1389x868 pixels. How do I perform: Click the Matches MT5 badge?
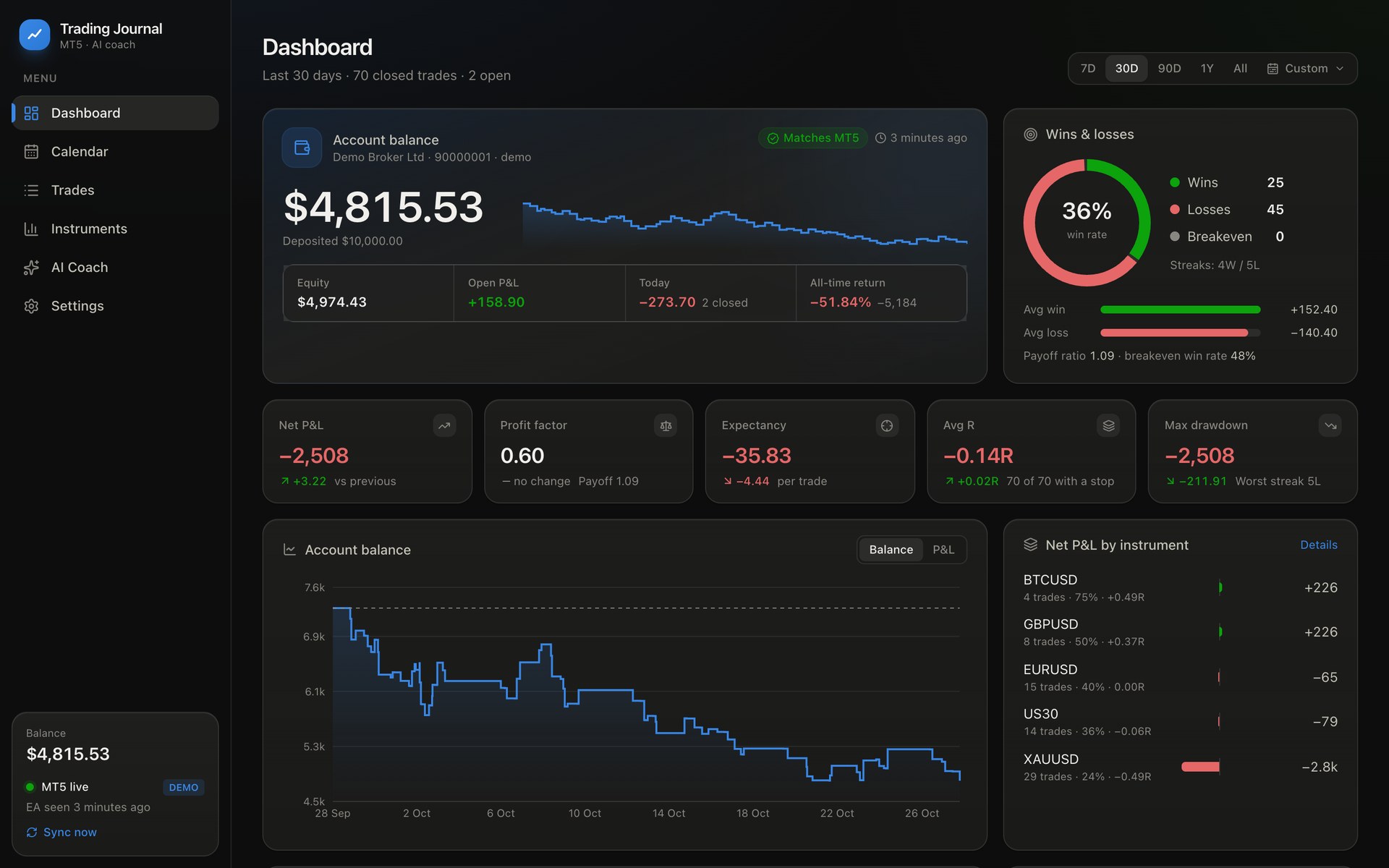(812, 138)
